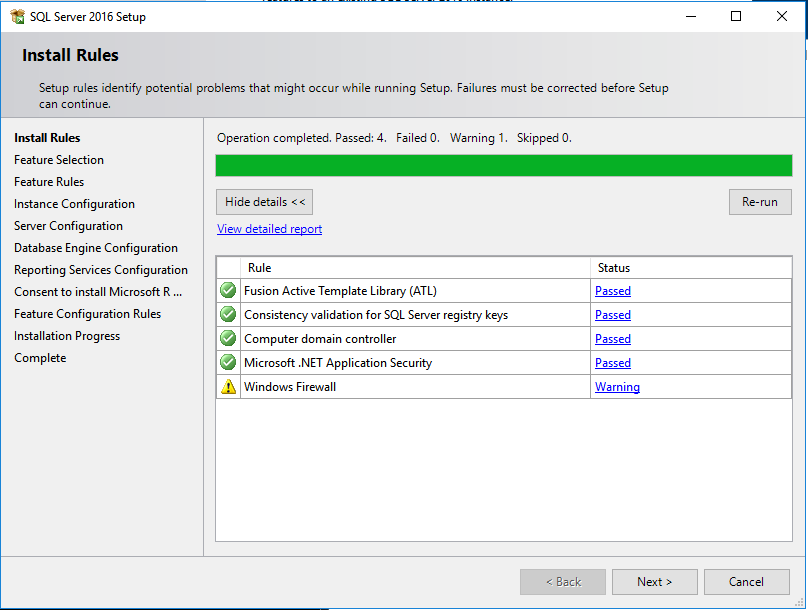Click the warning triangle icon beside Windows Firewall
This screenshot has width=808, height=610.
(x=227, y=386)
